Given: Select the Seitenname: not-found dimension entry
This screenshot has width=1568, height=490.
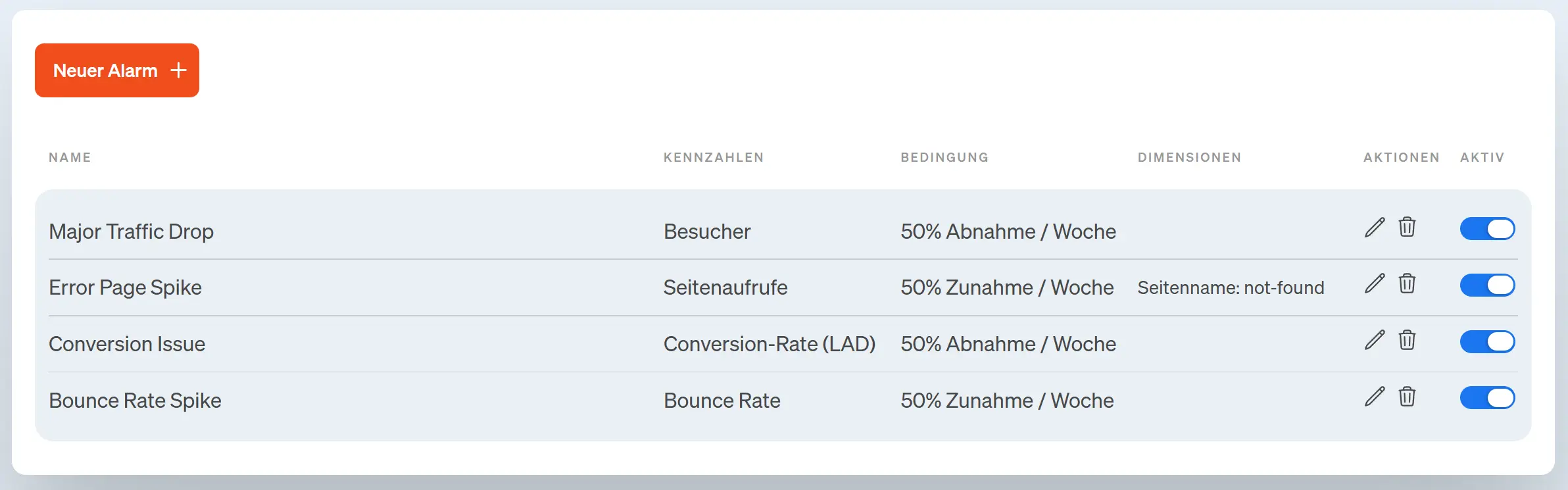Looking at the screenshot, I should coord(1231,287).
